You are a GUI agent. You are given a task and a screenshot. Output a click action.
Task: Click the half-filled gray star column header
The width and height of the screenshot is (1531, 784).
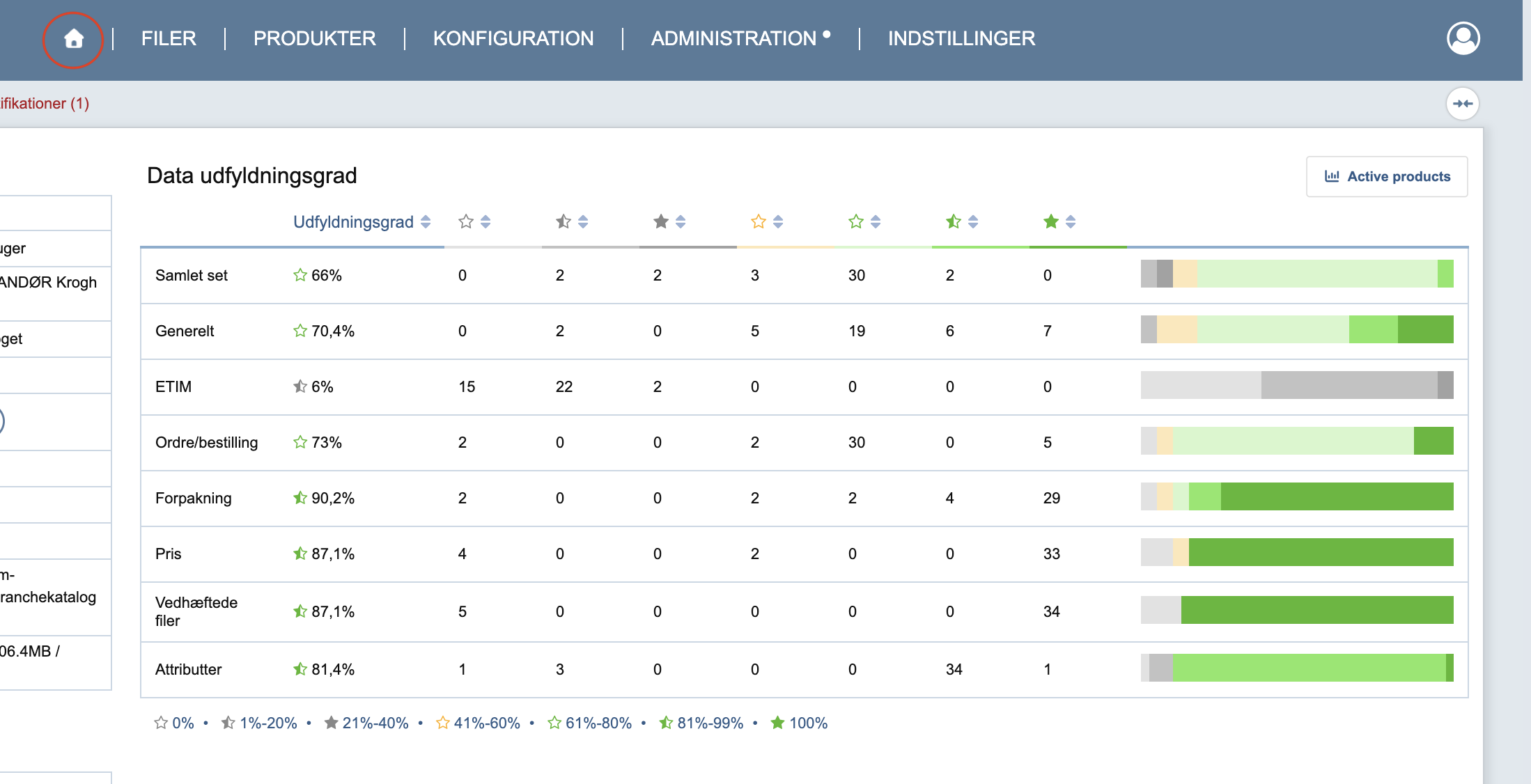coord(564,221)
